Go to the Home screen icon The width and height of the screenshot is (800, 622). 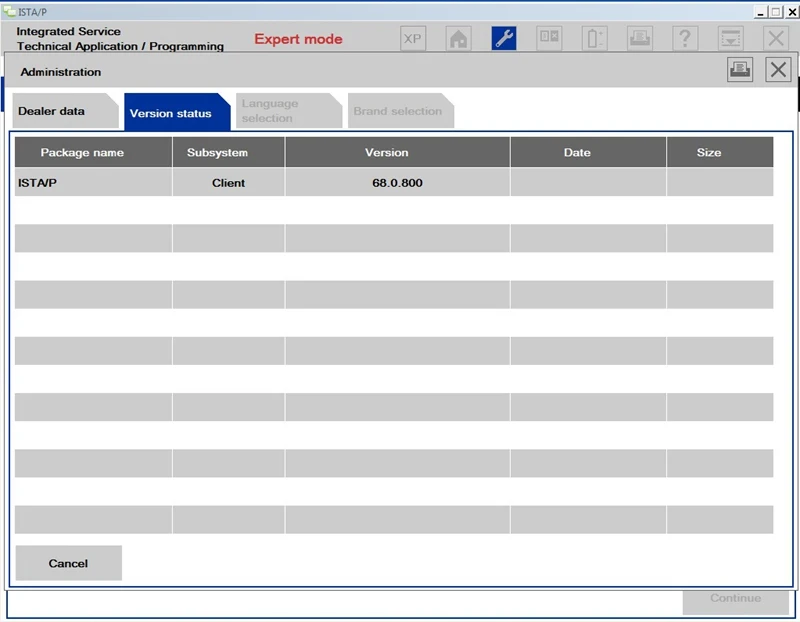pyautogui.click(x=458, y=39)
